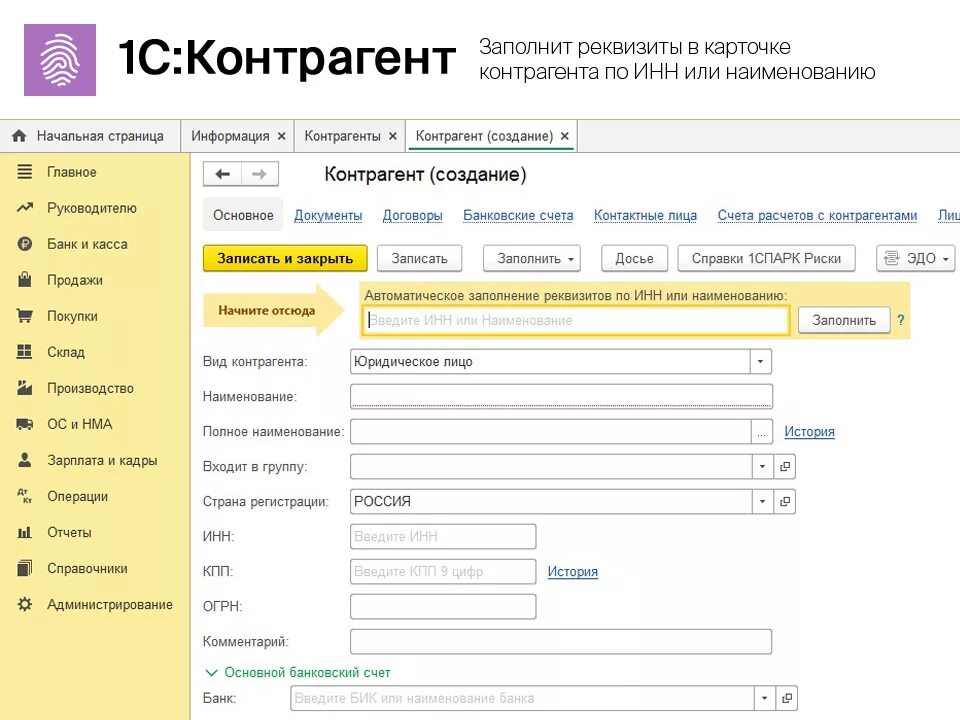Open the group selection form icon for Входит в группу

[785, 467]
